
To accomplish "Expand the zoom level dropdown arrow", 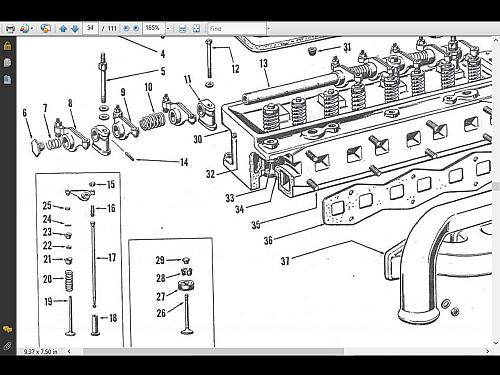I will [x=168, y=29].
